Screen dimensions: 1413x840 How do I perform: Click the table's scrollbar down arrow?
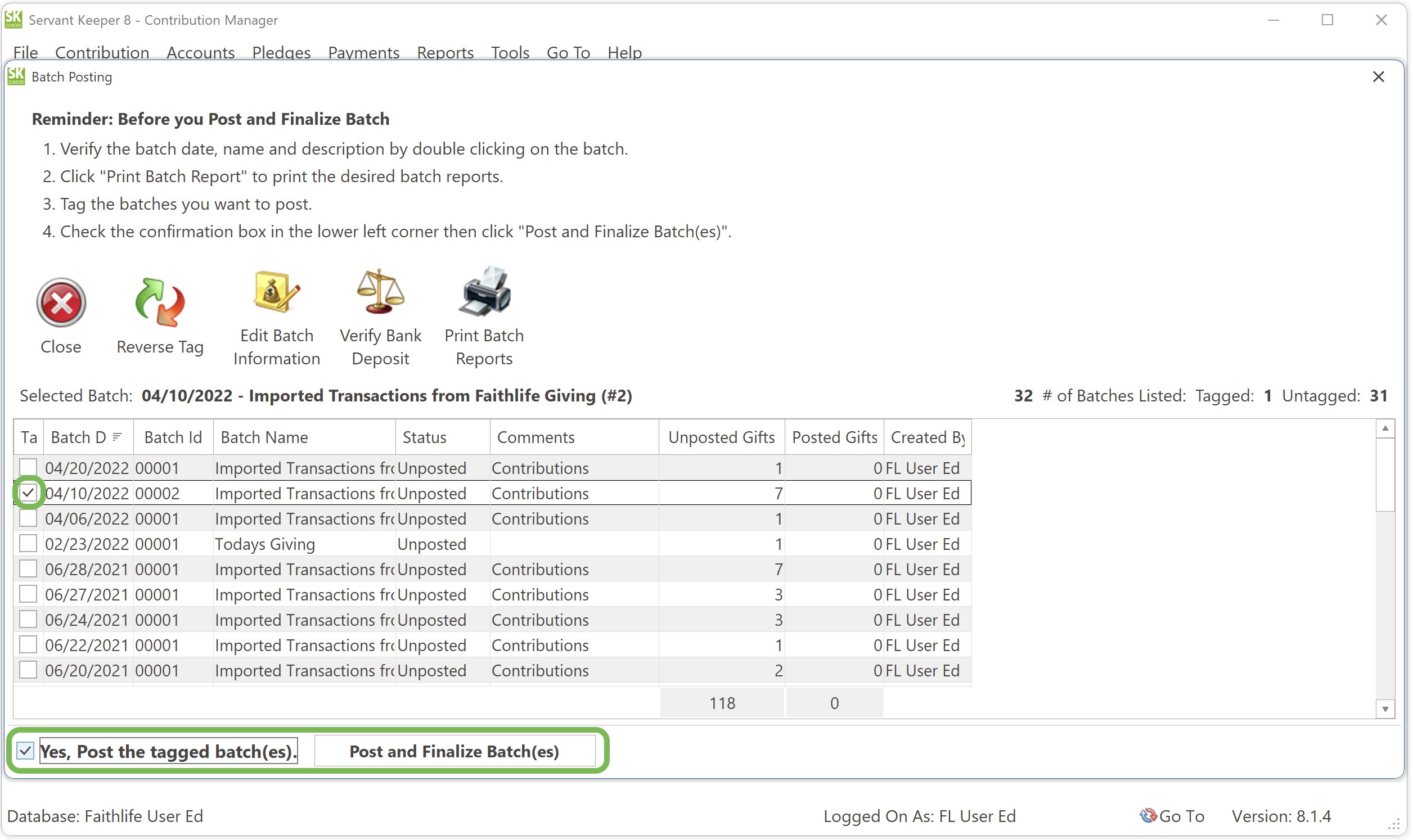[x=1387, y=708]
